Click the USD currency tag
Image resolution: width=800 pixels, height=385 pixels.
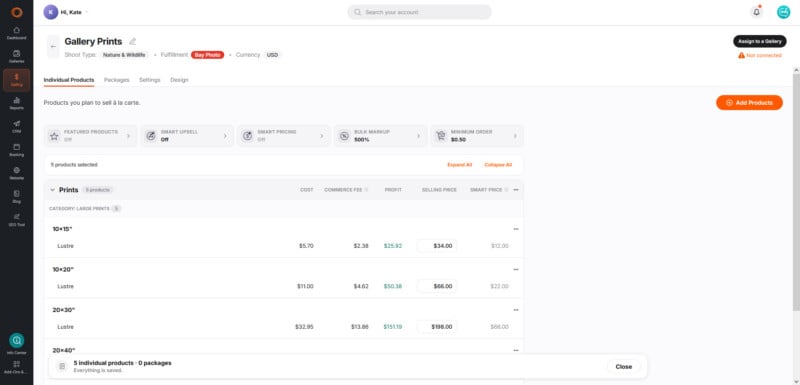pos(272,55)
